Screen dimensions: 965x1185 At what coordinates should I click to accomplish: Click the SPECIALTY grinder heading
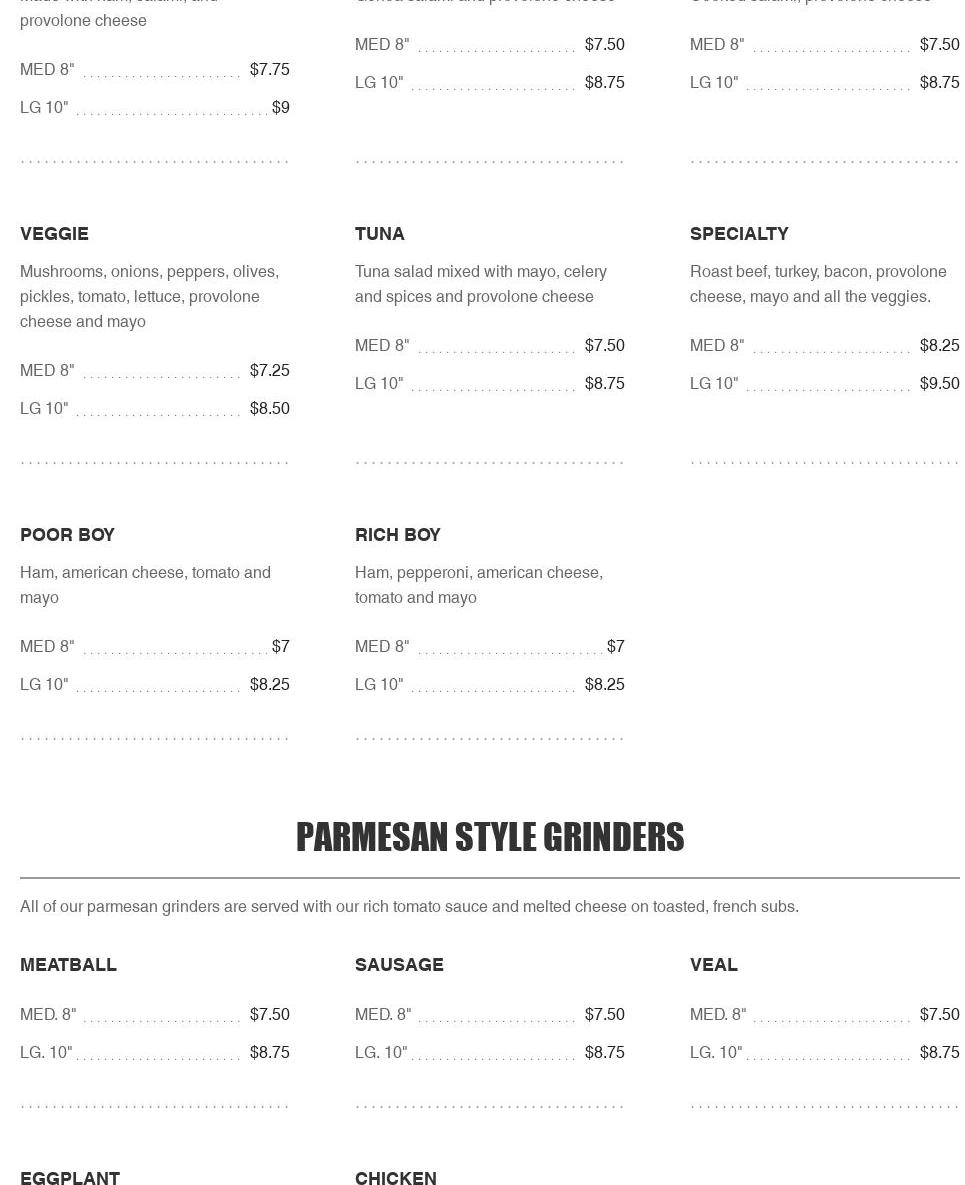pyautogui.click(x=739, y=233)
